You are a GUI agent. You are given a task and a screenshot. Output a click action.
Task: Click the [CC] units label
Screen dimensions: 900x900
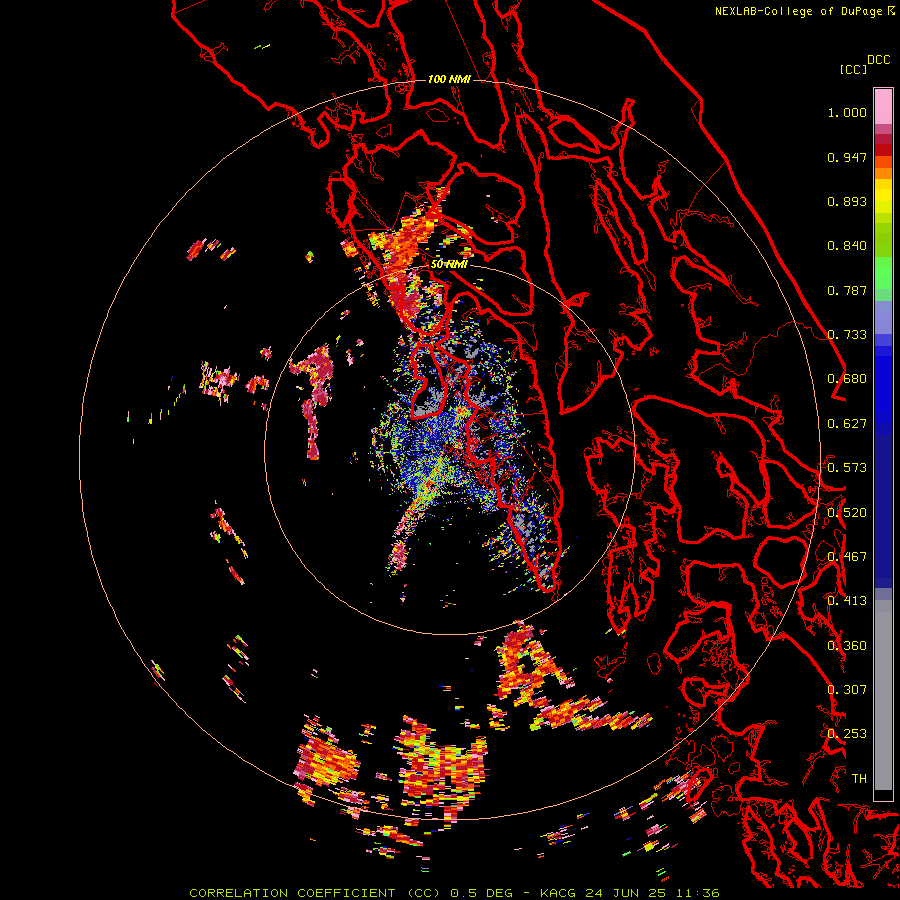click(x=853, y=69)
